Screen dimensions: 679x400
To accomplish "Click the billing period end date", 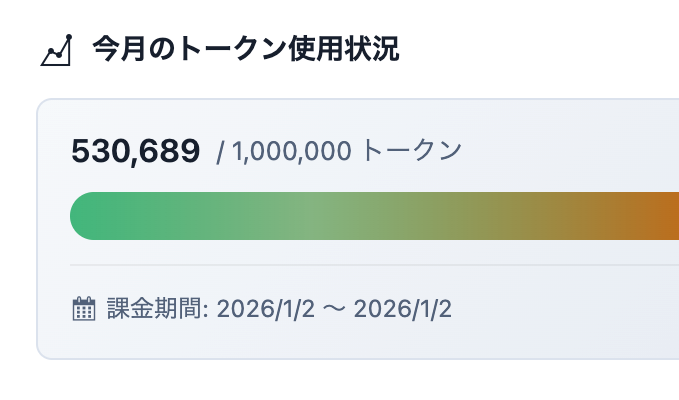I will [x=403, y=308].
